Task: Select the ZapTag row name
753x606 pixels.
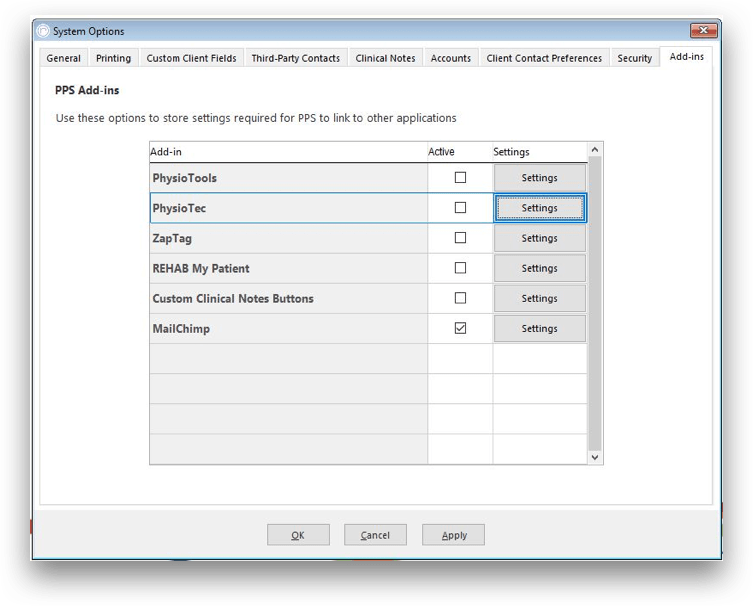Action: click(x=172, y=239)
